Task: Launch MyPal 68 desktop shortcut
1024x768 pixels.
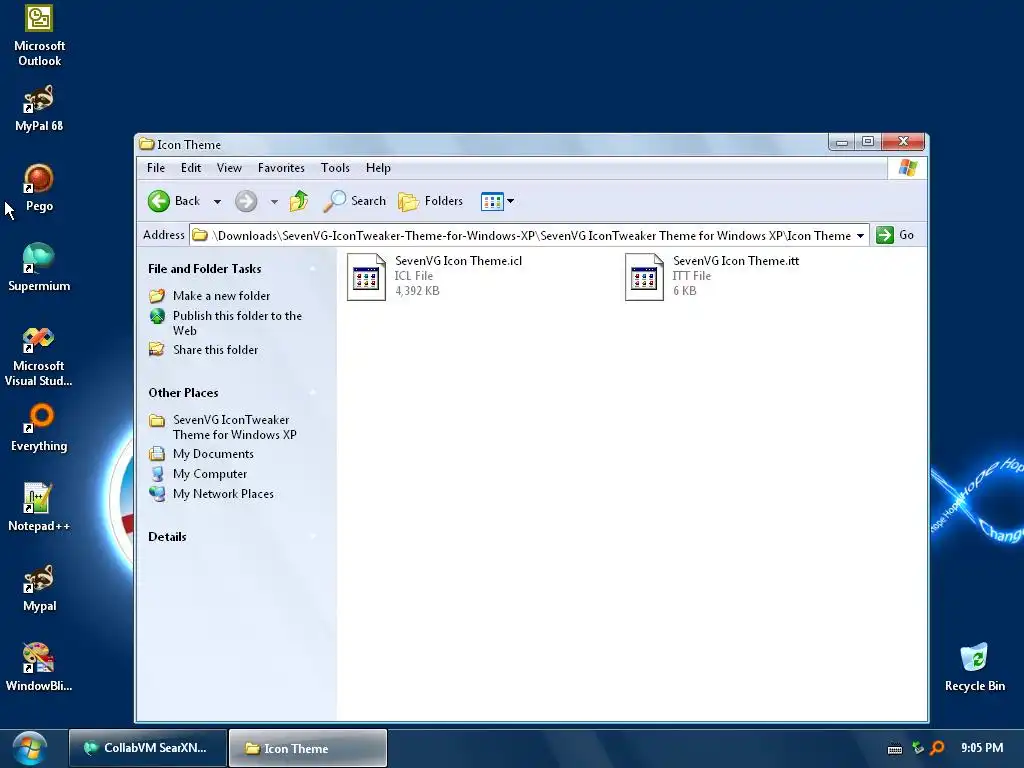Action: pyautogui.click(x=39, y=108)
